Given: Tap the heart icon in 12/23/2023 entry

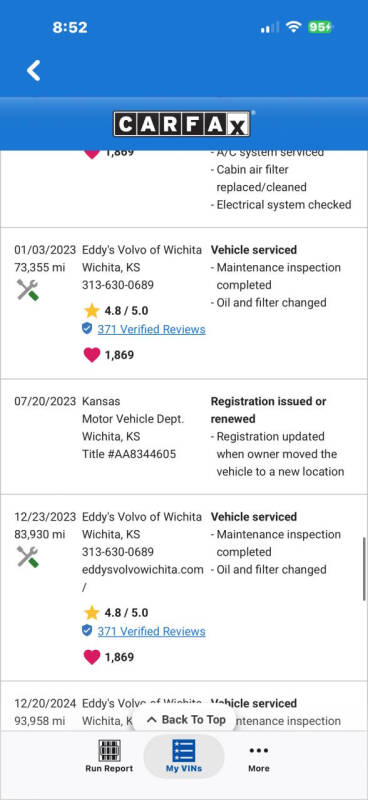Looking at the screenshot, I should point(91,657).
